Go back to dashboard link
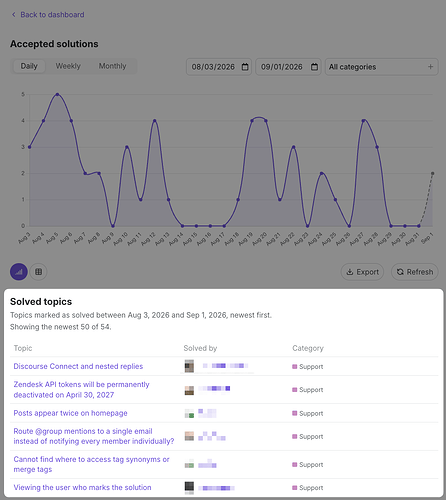This screenshot has width=446, height=500. point(48,15)
